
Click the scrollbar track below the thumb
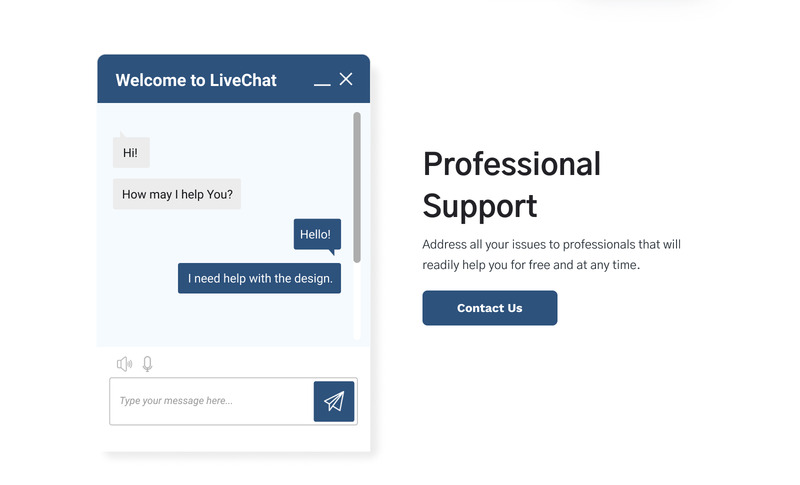pyautogui.click(x=357, y=300)
